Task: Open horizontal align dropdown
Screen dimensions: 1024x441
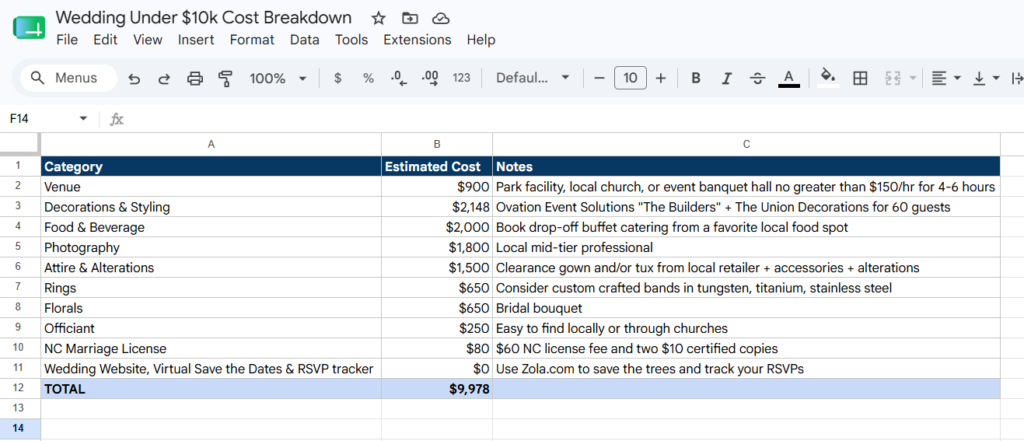Action: [x=946, y=78]
